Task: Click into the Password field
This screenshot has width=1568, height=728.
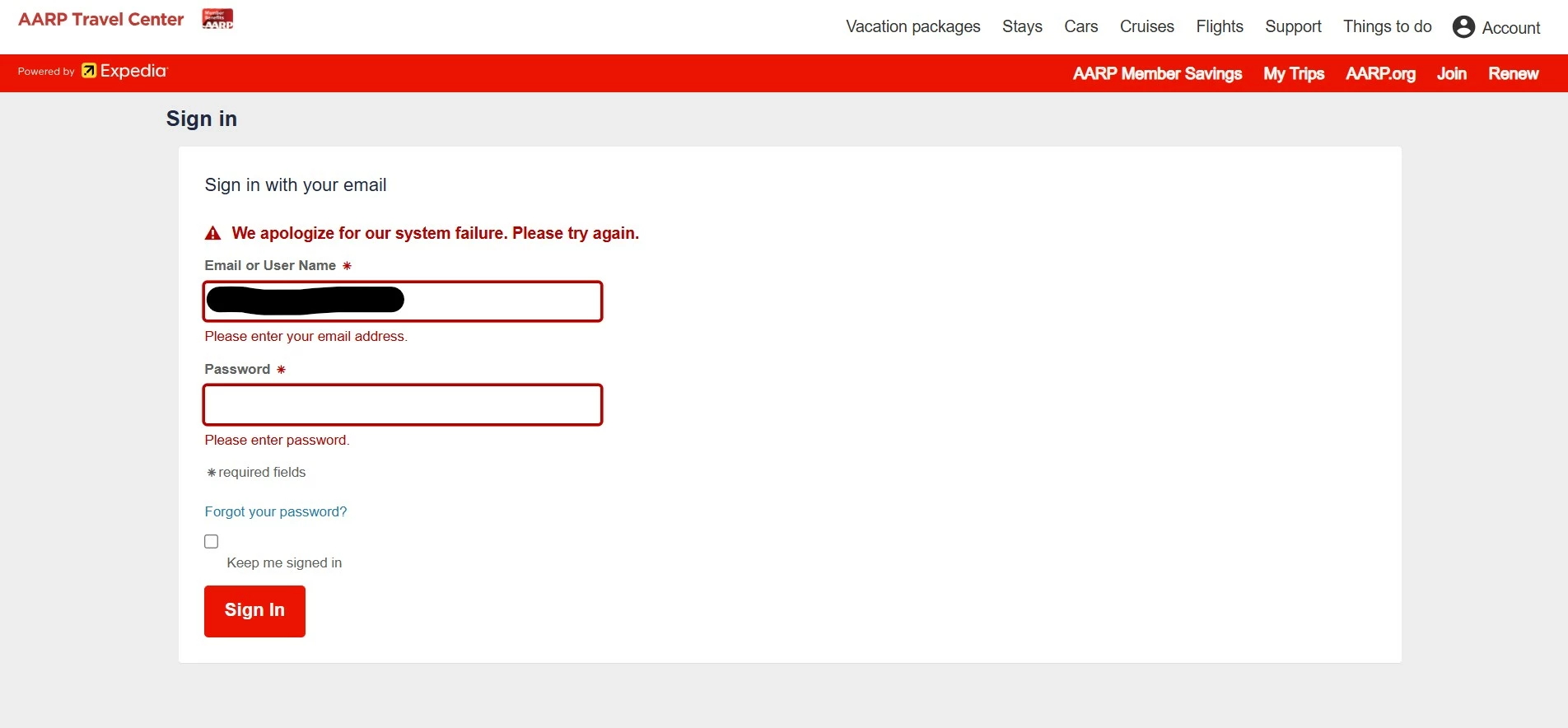Action: click(x=403, y=405)
